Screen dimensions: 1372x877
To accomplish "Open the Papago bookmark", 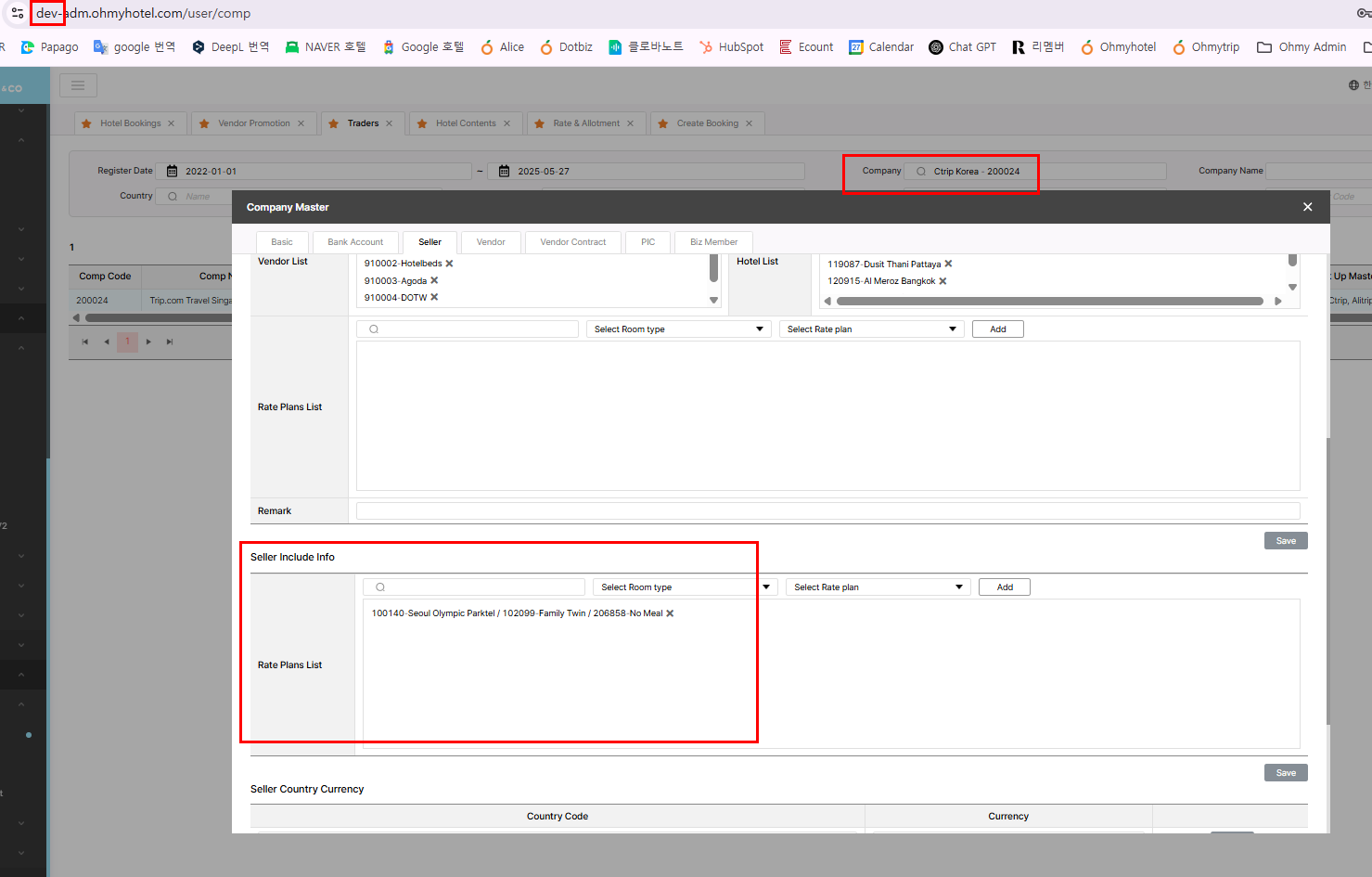I will click(50, 47).
